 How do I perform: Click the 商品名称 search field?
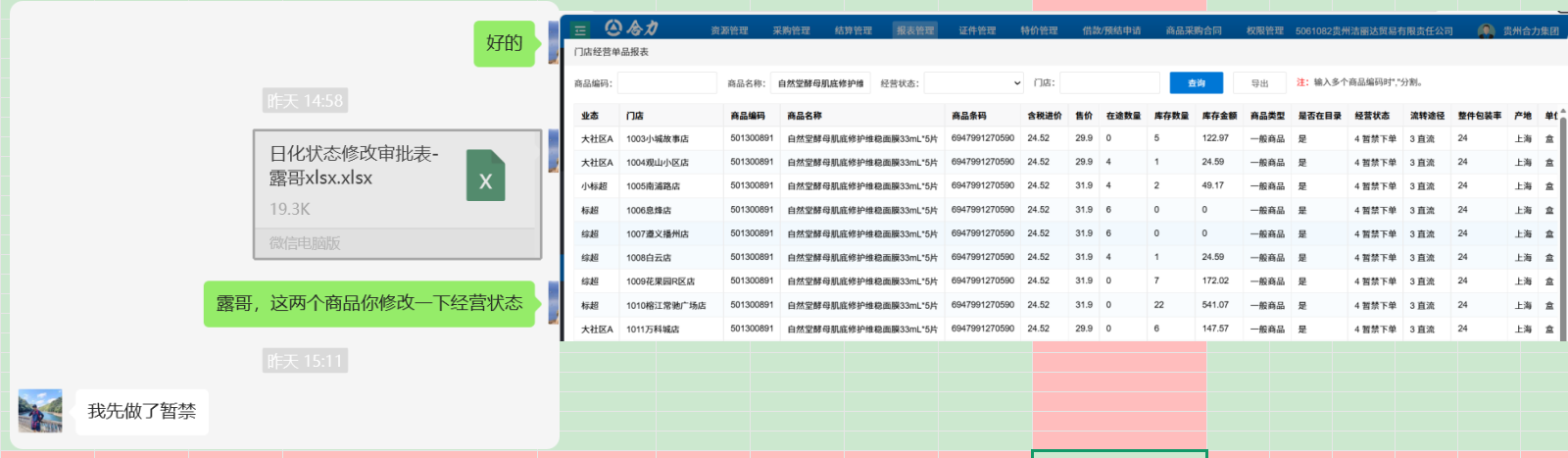[820, 83]
